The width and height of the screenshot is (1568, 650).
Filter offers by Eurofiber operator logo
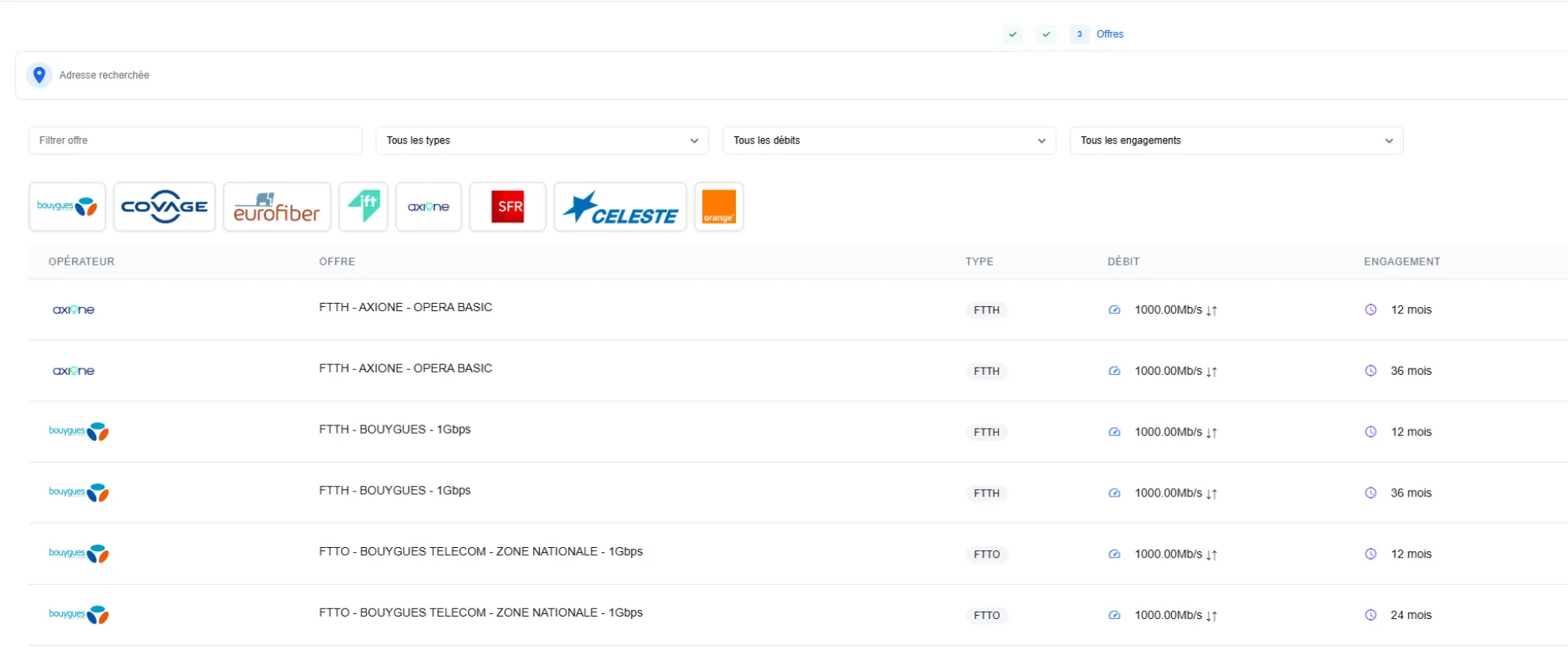(277, 207)
